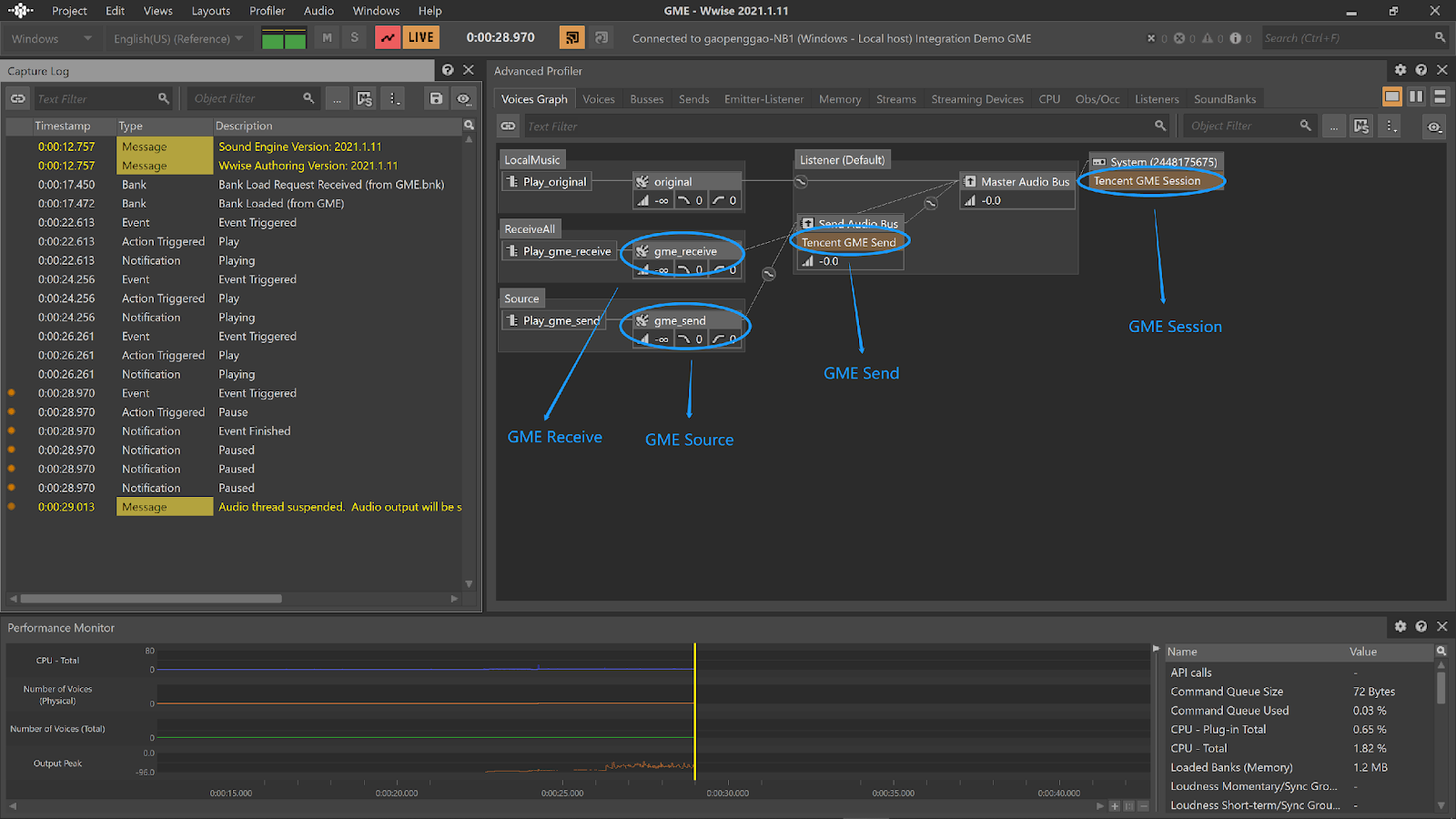This screenshot has width=1456, height=819.
Task: Open Performance Monitor help icon
Action: 1421,626
